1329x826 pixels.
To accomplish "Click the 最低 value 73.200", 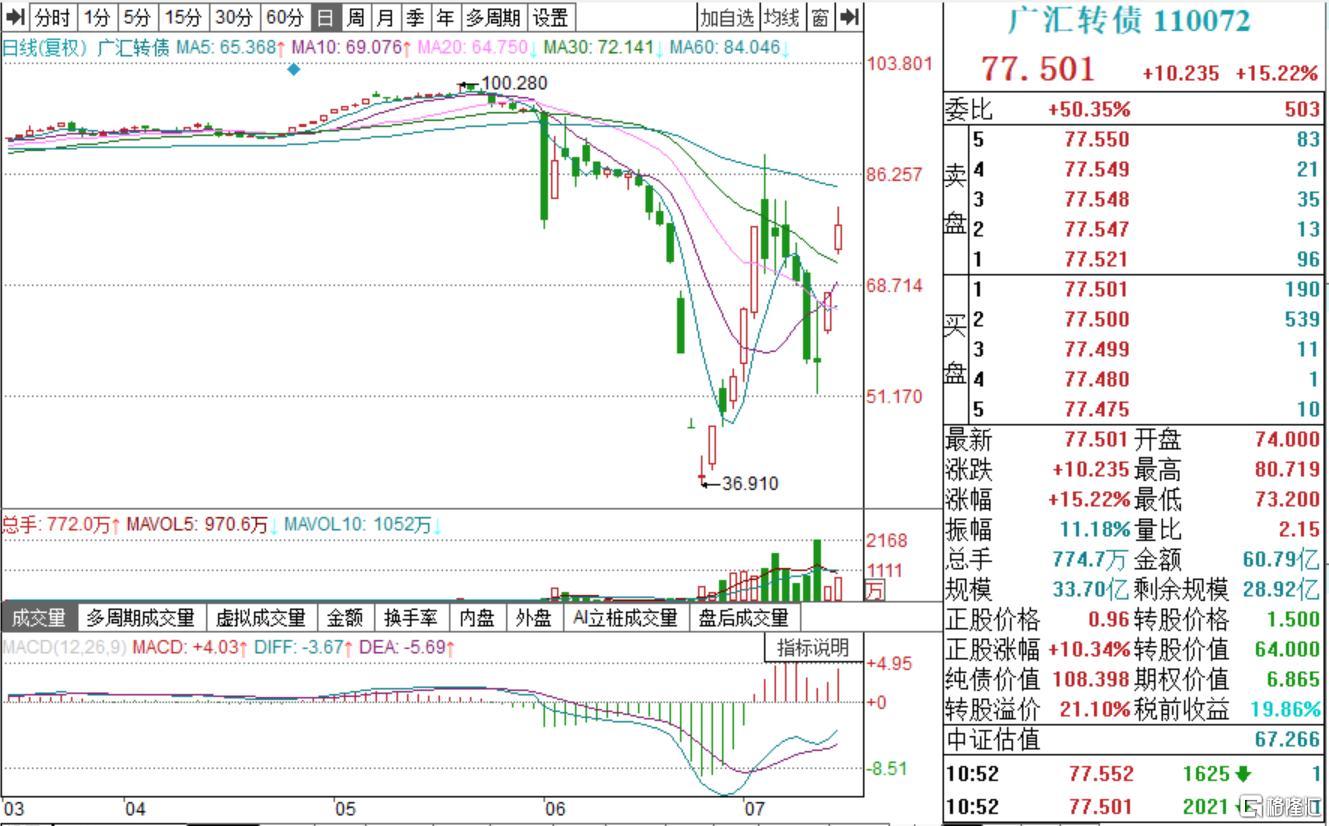I will click(1287, 499).
